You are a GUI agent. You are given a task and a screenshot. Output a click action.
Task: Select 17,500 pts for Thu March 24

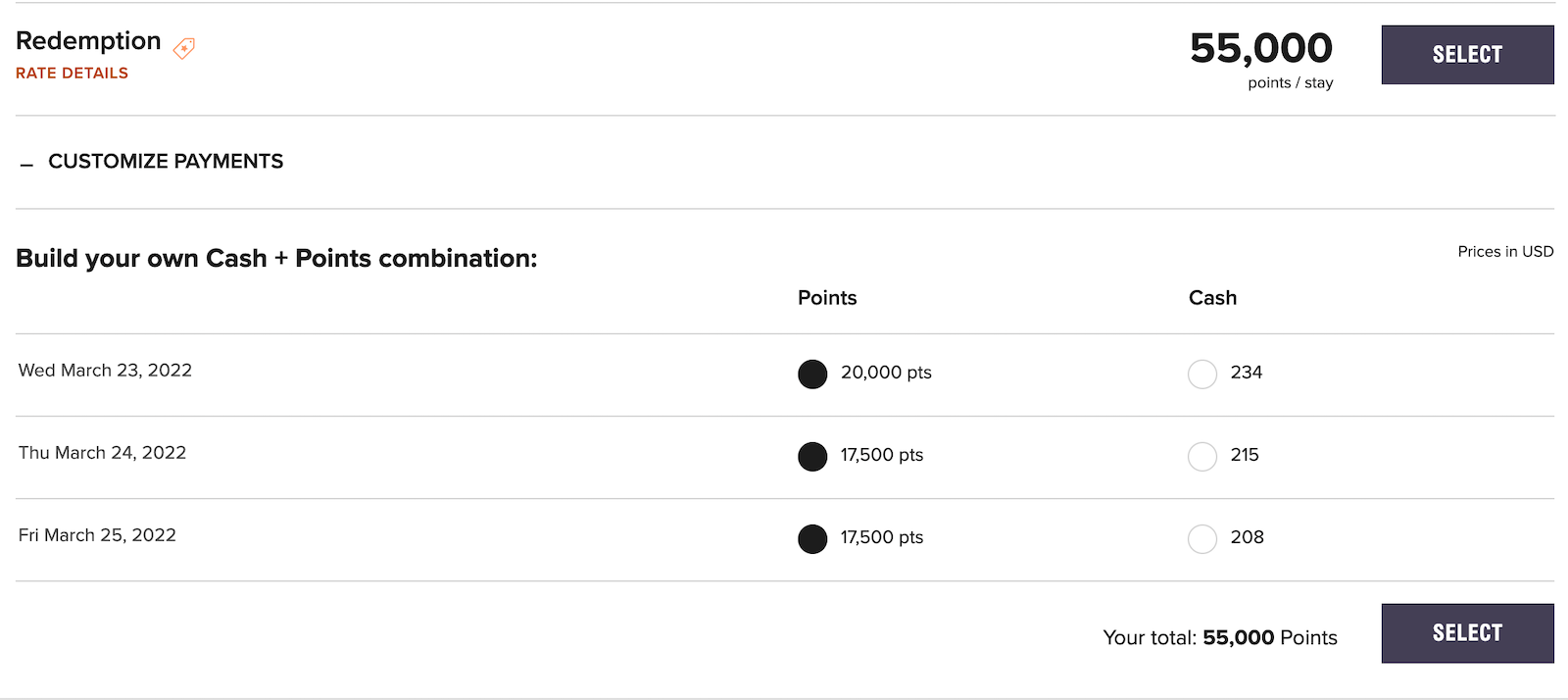click(x=812, y=456)
